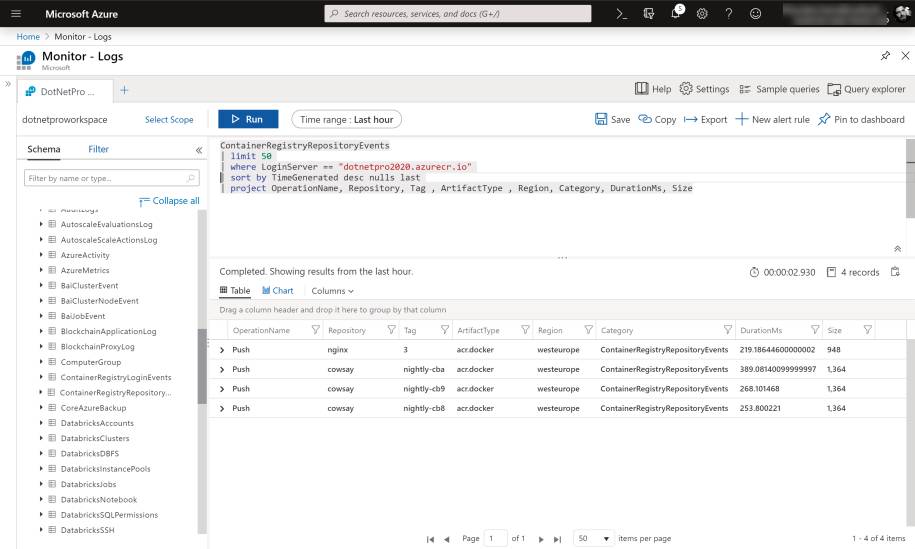915x549 pixels.
Task: Pin the Monitor - Logs blade
Action: [x=885, y=55]
